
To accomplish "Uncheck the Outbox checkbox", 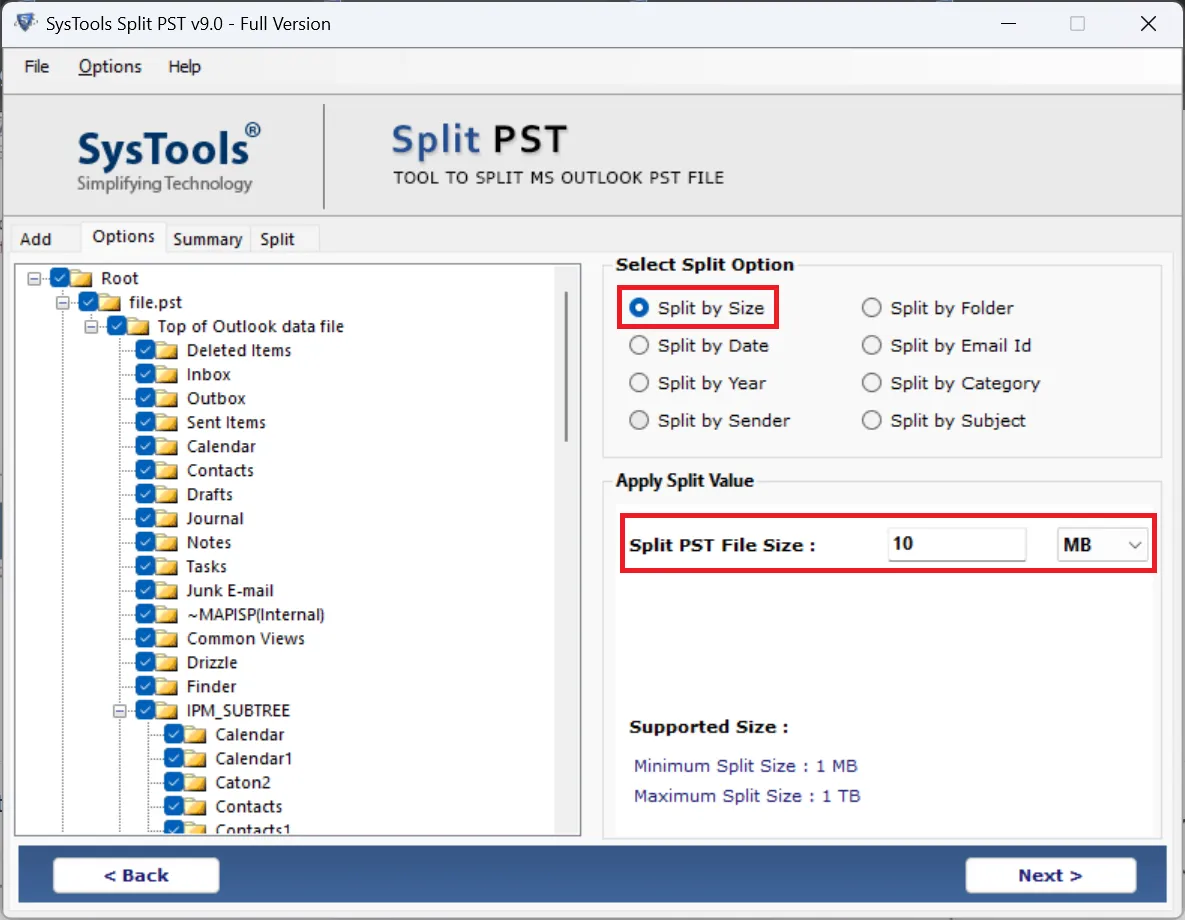I will pyautogui.click(x=145, y=397).
